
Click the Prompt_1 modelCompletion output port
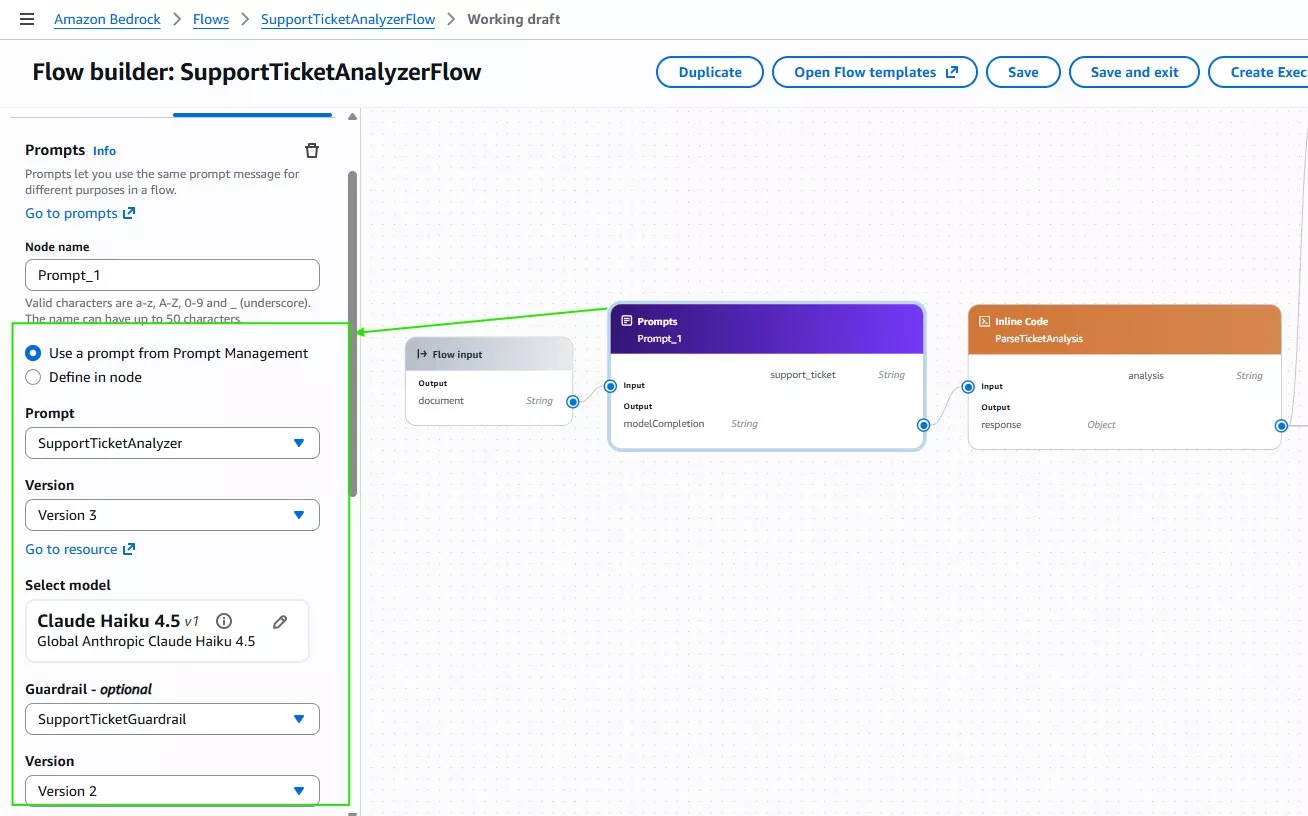923,425
